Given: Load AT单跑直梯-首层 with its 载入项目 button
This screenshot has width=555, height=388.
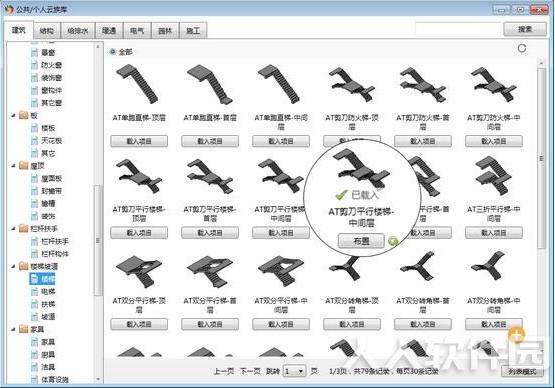Looking at the screenshot, I should [x=210, y=141].
